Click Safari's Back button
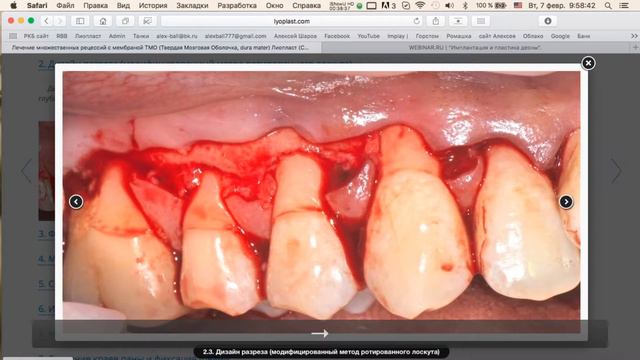The height and width of the screenshot is (360, 640). pyautogui.click(x=47, y=21)
